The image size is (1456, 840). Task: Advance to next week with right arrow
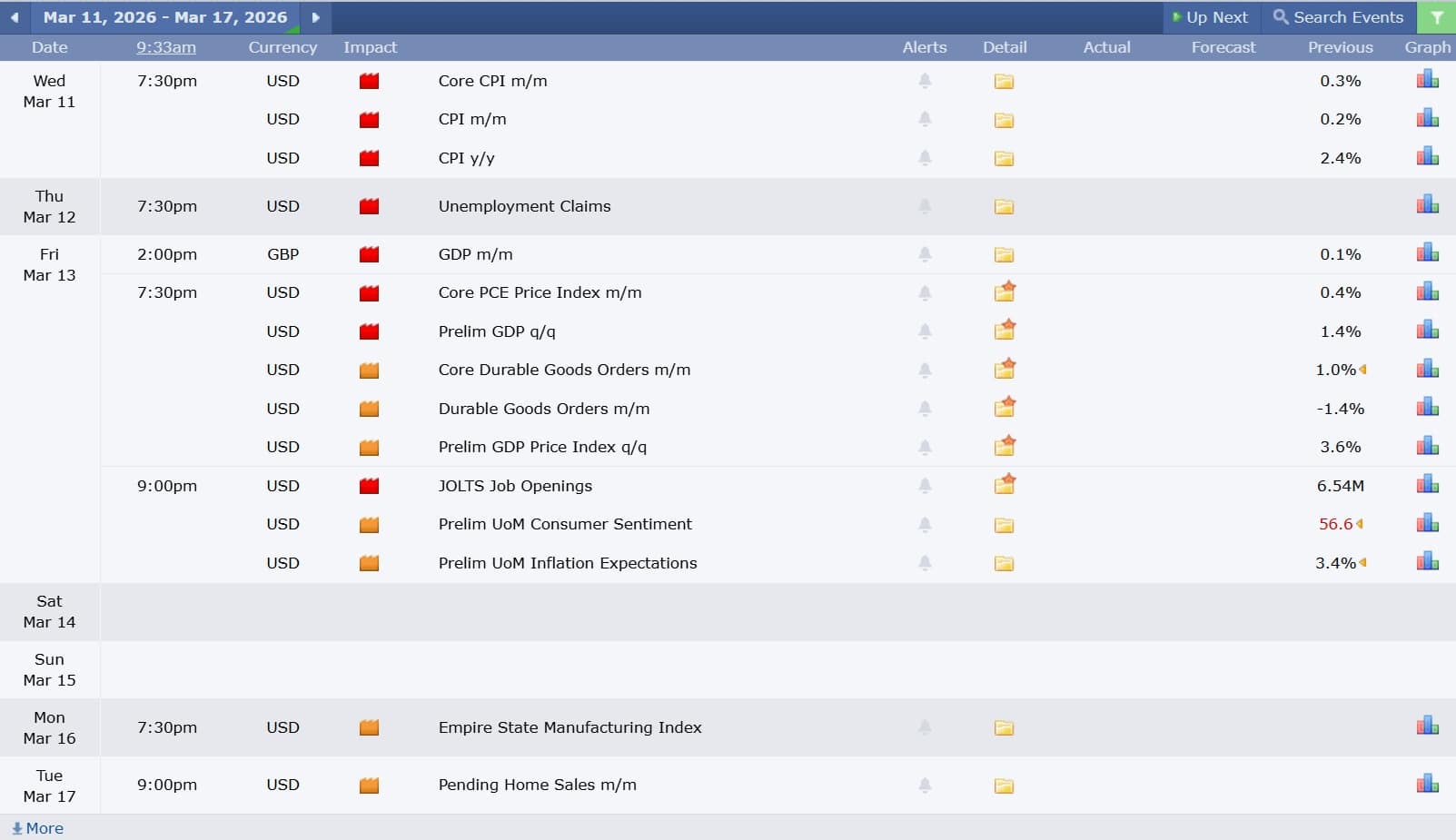(315, 17)
